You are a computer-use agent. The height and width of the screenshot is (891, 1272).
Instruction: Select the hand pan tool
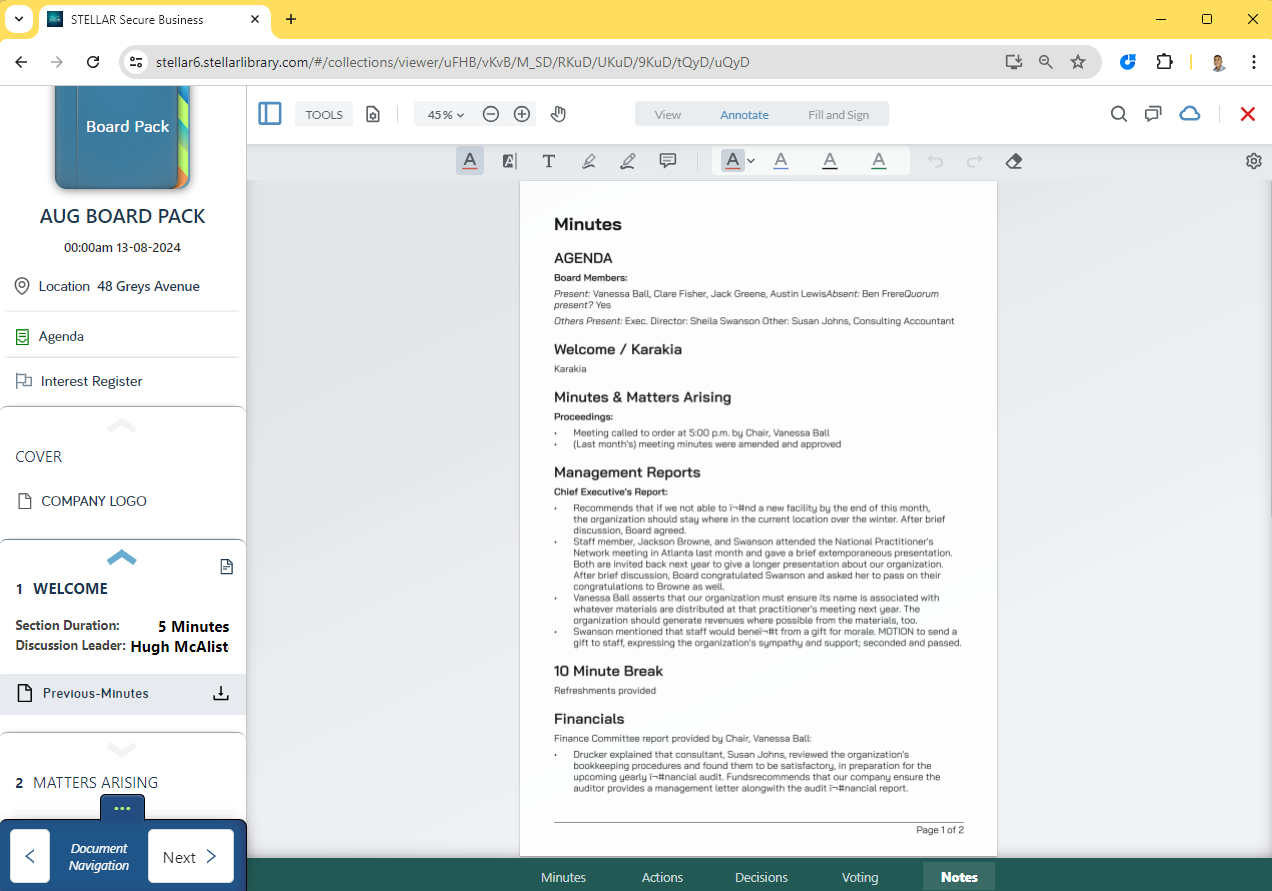(557, 114)
